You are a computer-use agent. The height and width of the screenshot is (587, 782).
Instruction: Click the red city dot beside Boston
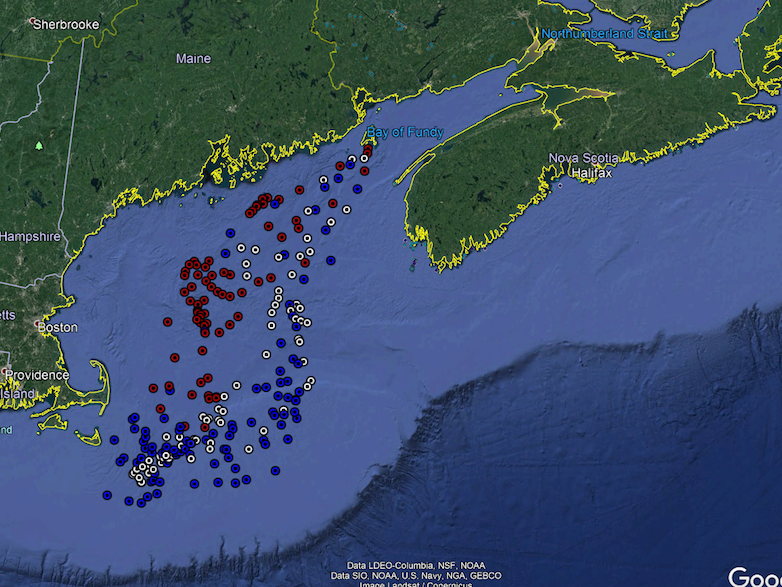coord(37,324)
